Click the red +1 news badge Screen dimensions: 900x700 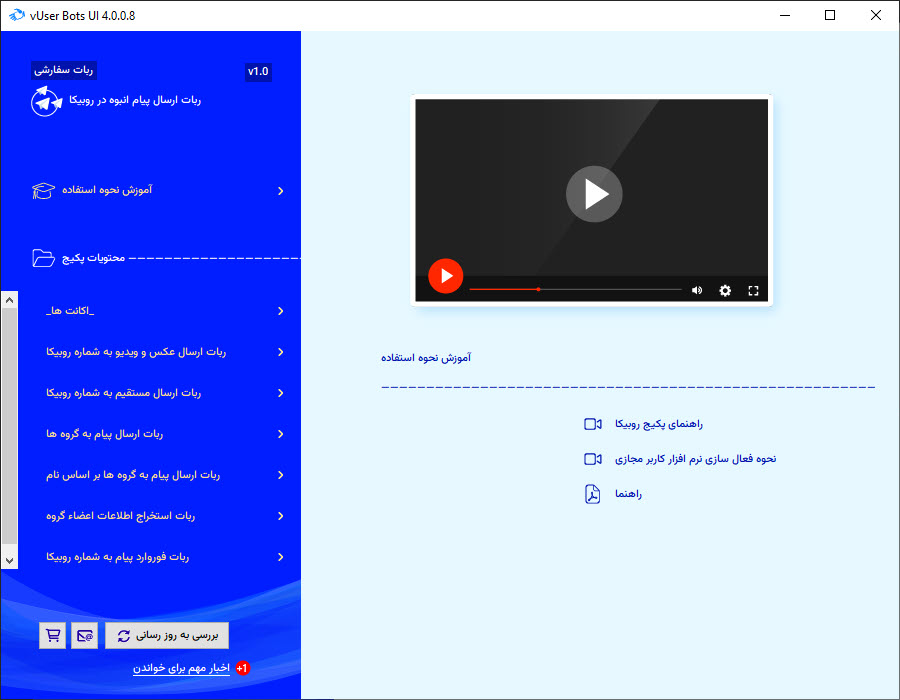coord(242,668)
